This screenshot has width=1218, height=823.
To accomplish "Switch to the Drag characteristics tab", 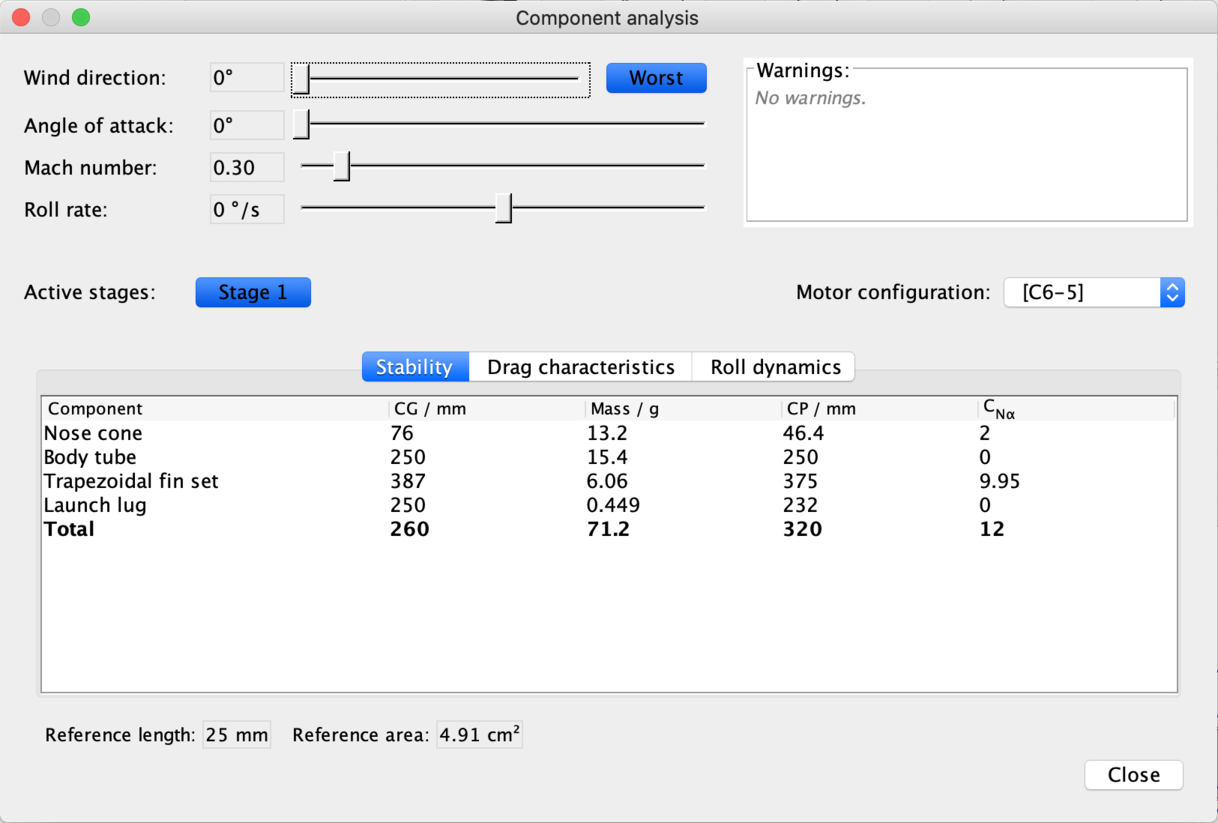I will point(580,367).
